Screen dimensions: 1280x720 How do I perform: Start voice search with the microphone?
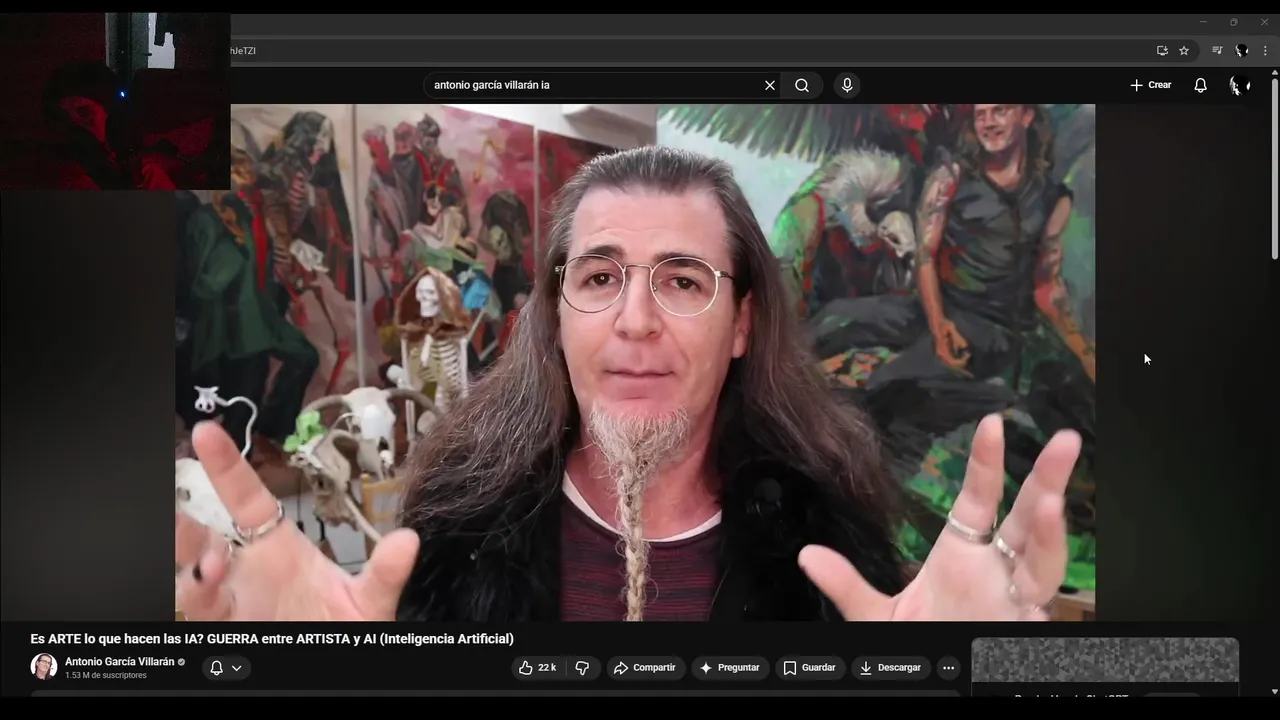click(847, 85)
